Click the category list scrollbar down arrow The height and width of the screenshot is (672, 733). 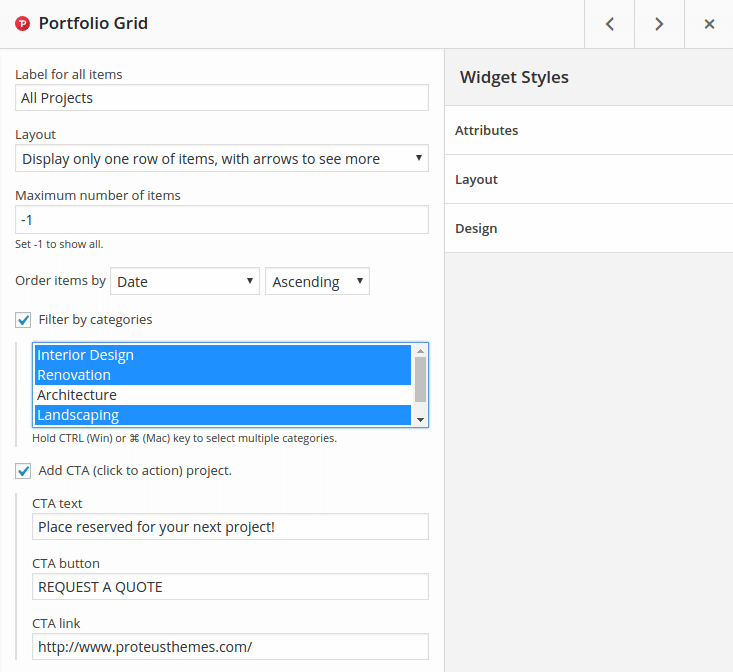pos(420,419)
